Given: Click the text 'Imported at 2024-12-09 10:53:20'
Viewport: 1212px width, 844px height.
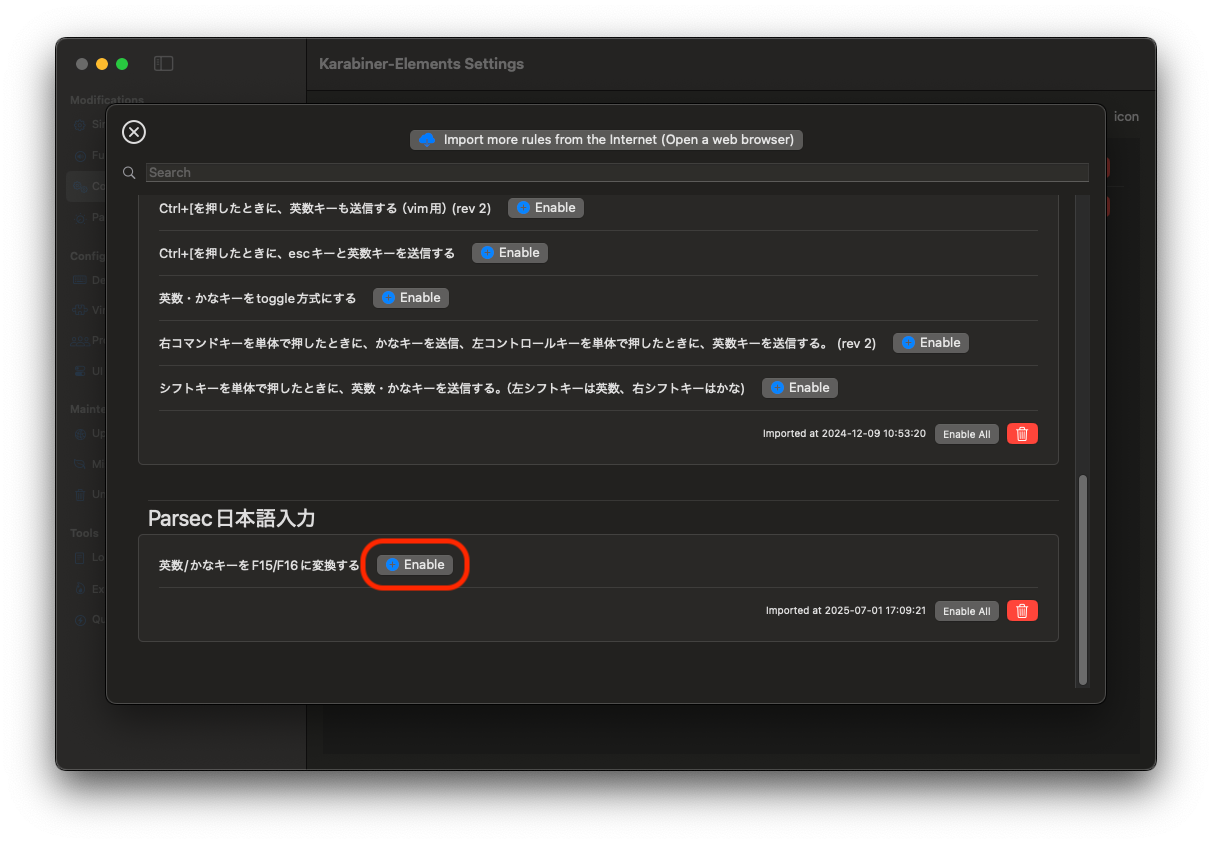Looking at the screenshot, I should tap(844, 434).
